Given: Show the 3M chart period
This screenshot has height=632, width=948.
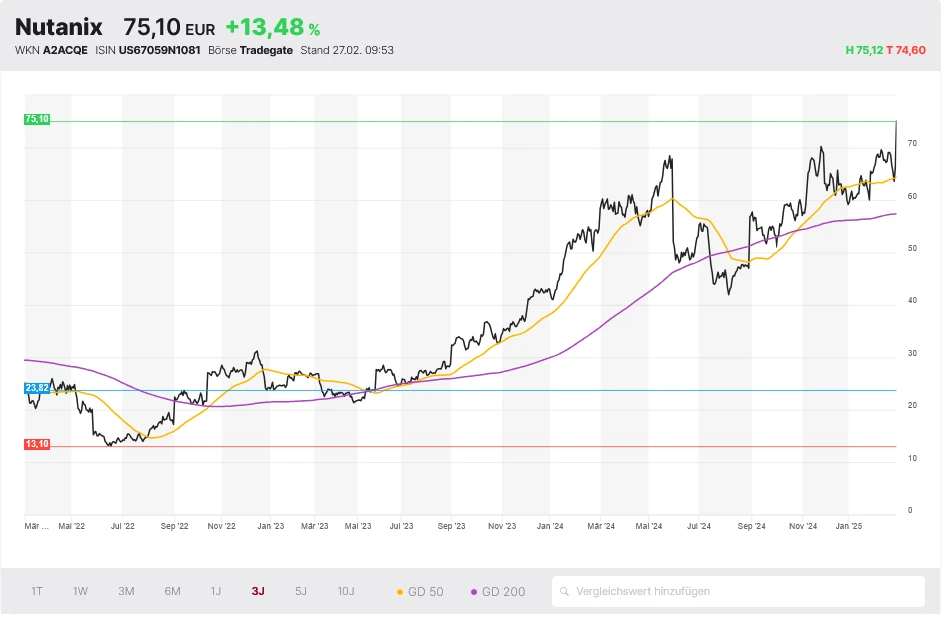Looking at the screenshot, I should tap(126, 591).
